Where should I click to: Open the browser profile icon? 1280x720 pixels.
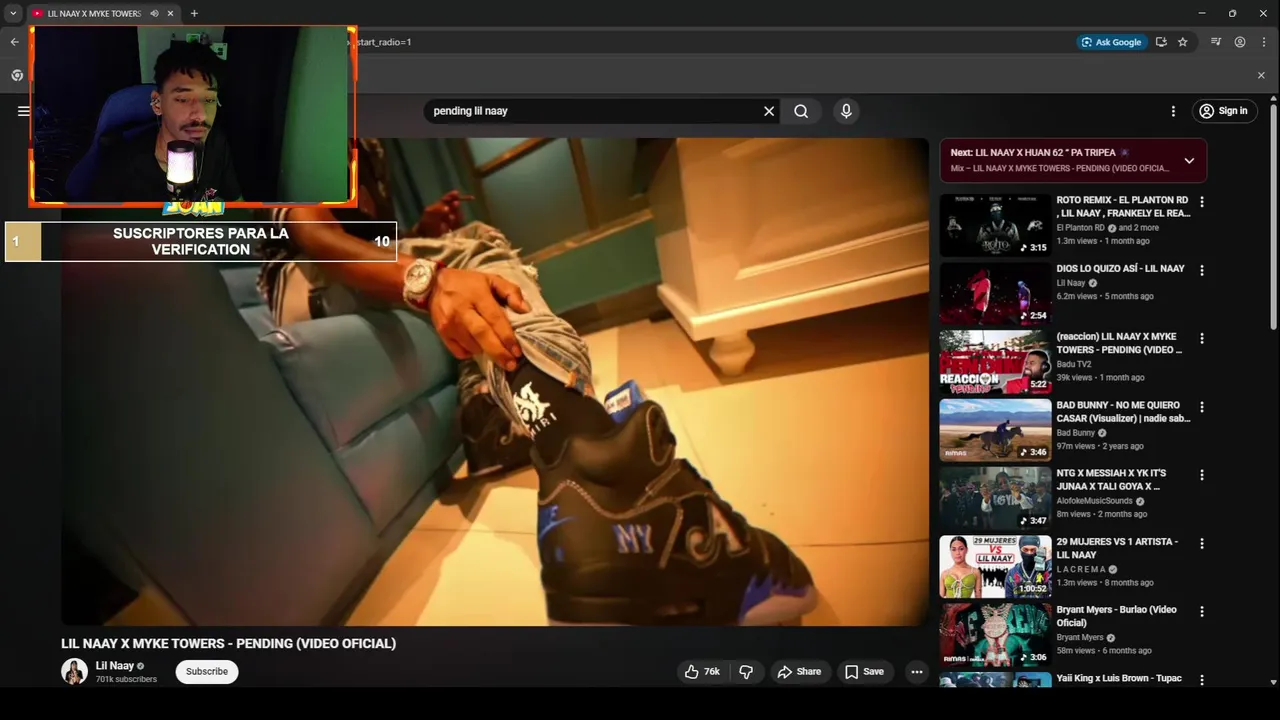[1240, 42]
